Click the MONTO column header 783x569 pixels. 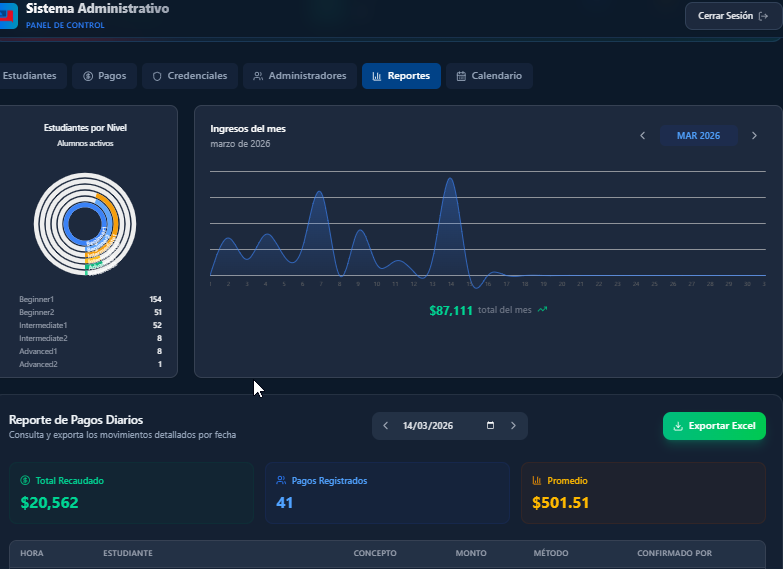pyautogui.click(x=471, y=554)
